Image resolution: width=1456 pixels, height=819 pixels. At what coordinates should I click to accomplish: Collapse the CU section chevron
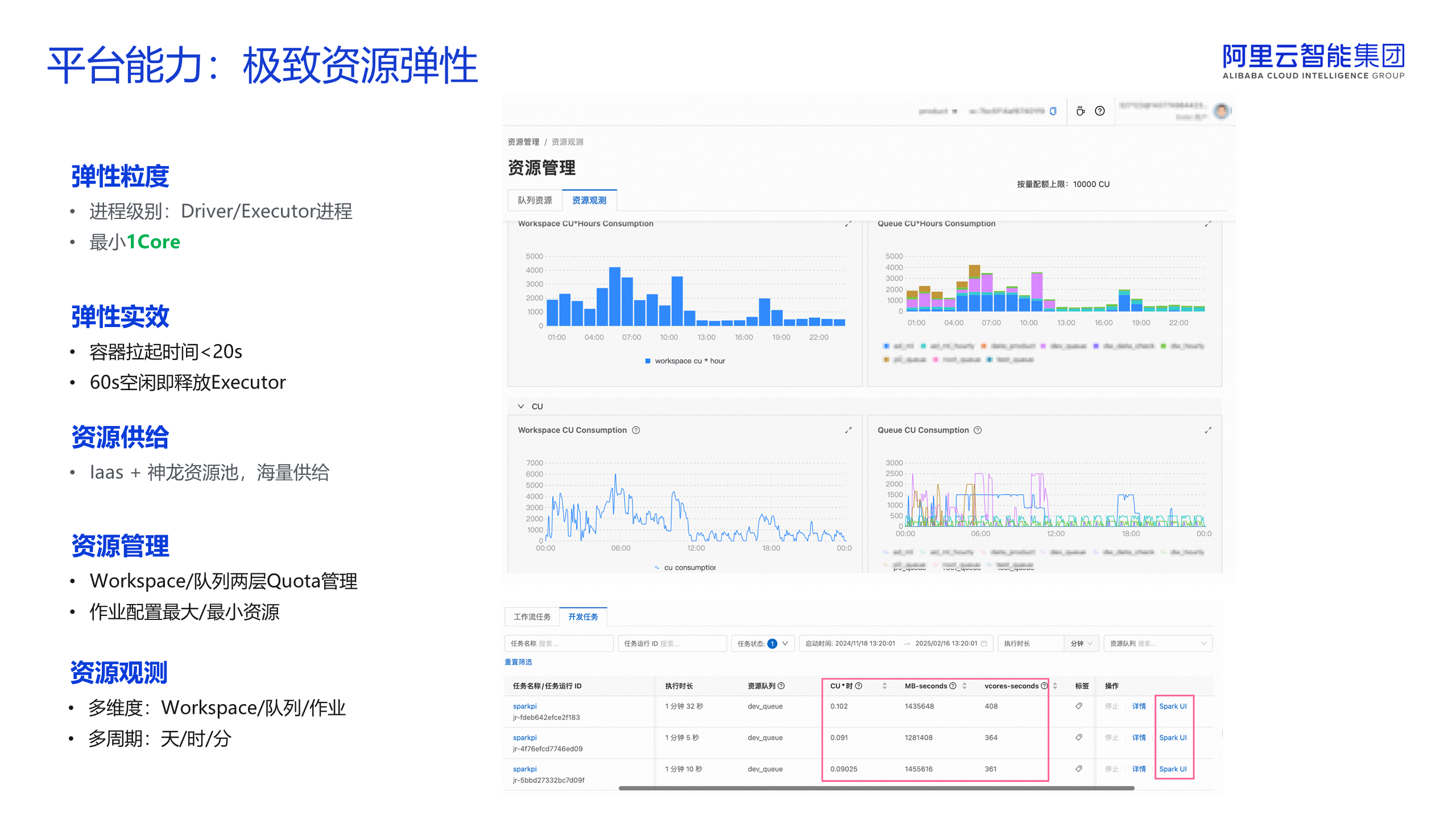(520, 407)
